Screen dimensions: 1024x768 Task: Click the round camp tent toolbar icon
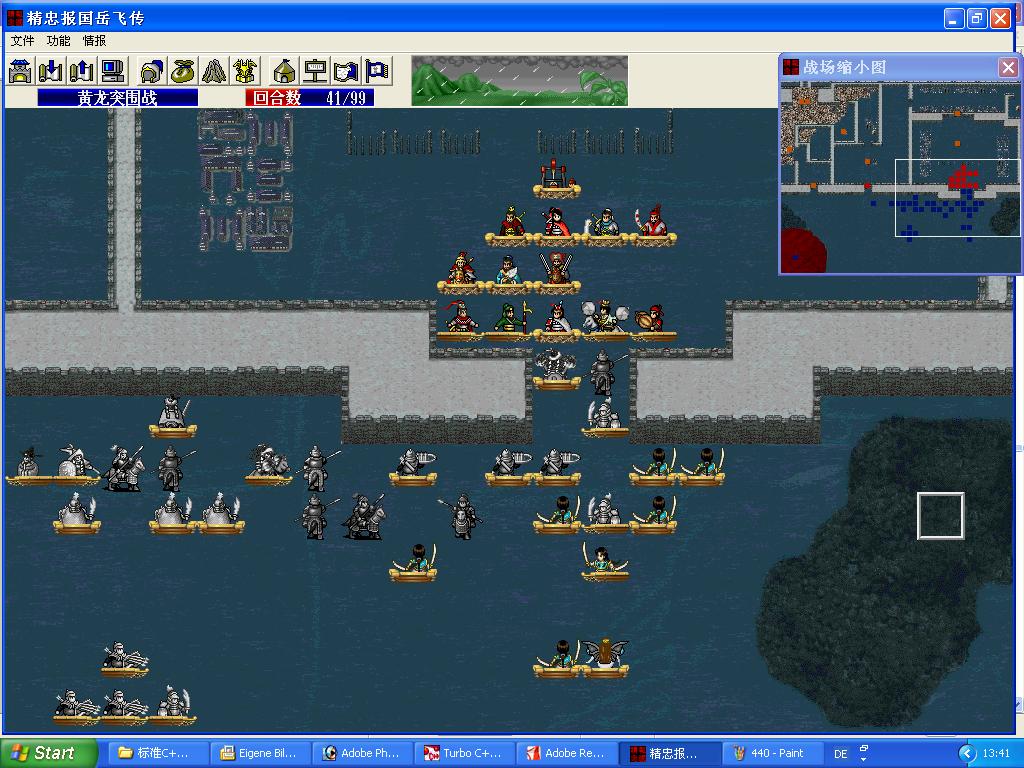click(x=284, y=71)
